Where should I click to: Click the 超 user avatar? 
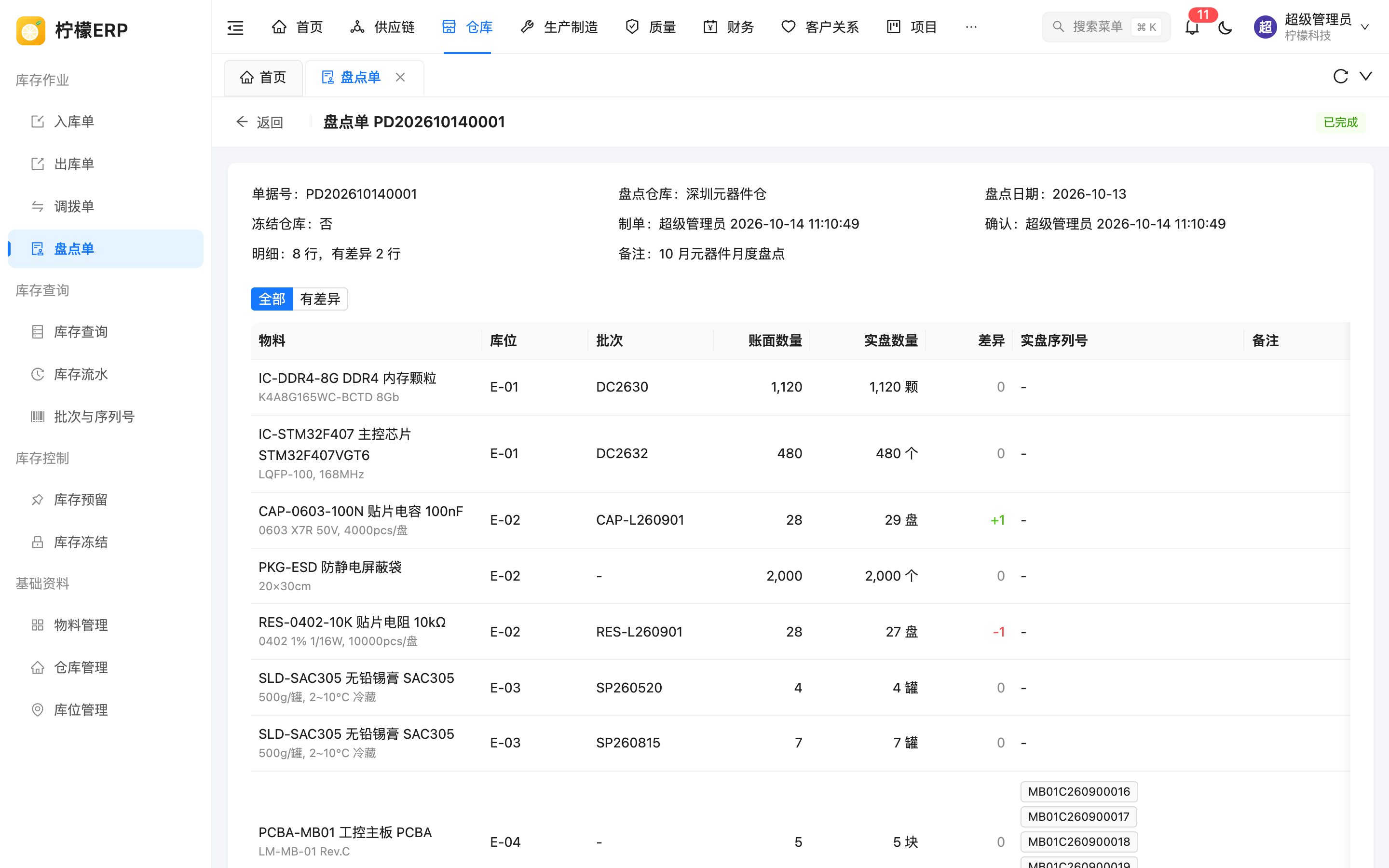click(1265, 27)
